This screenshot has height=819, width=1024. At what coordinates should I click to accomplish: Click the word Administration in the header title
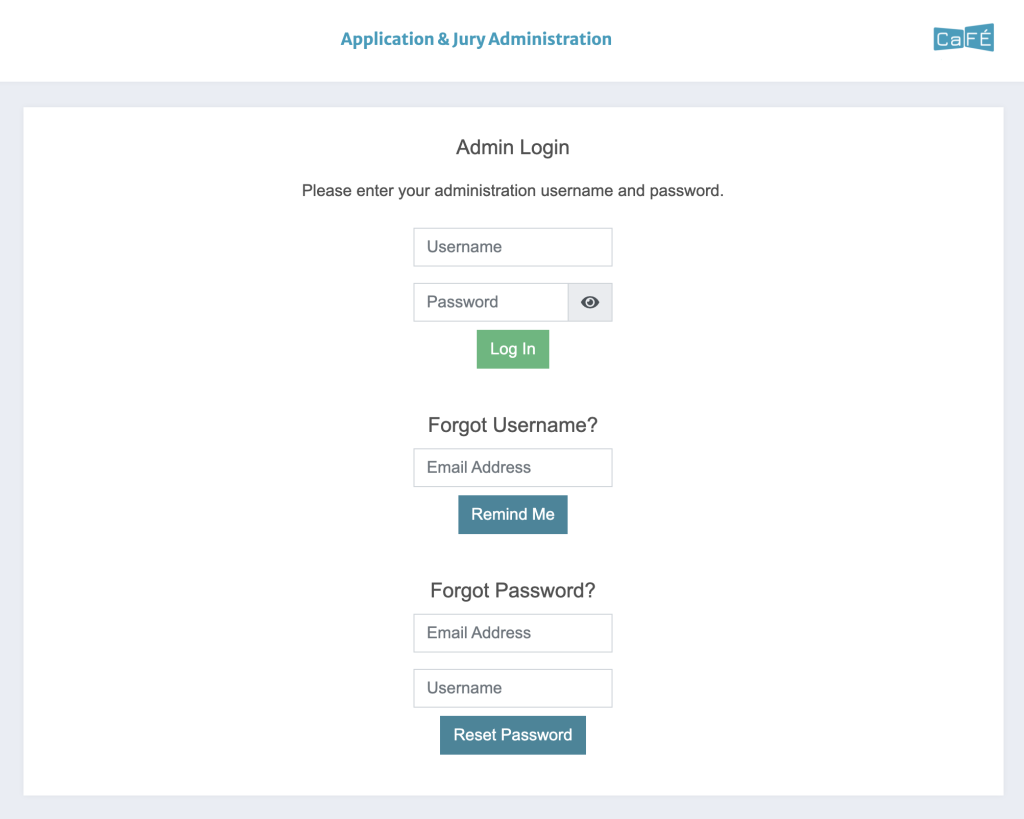[550, 39]
